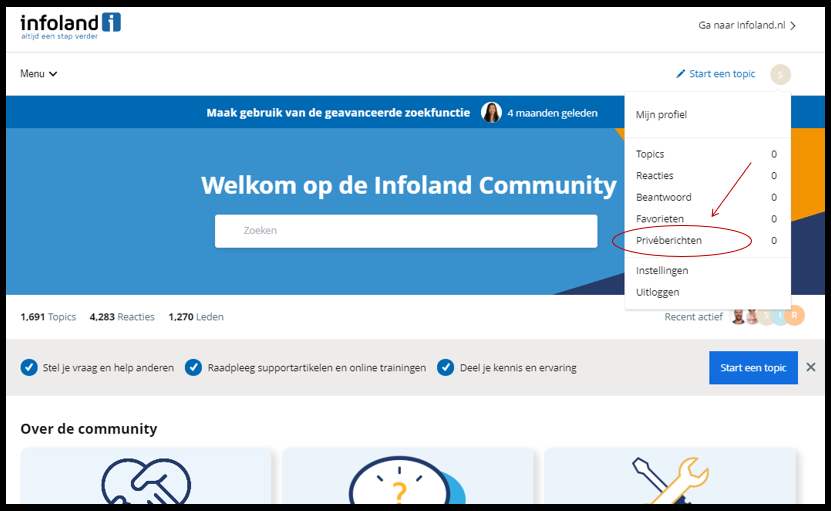The height and width of the screenshot is (511, 831).
Task: Click the '1,691 Topics' statistic
Action: 48,316
